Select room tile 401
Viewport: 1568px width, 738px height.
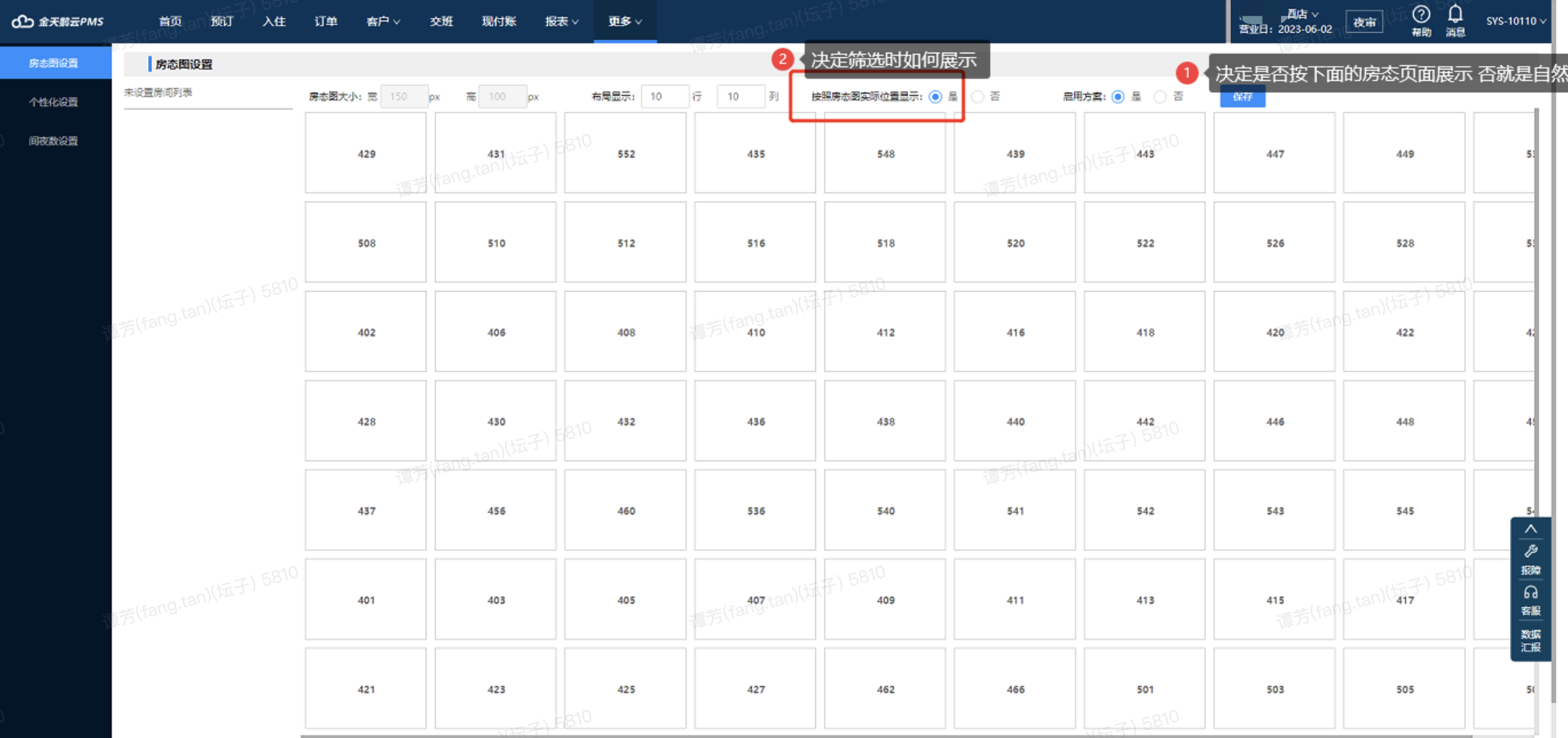366,600
